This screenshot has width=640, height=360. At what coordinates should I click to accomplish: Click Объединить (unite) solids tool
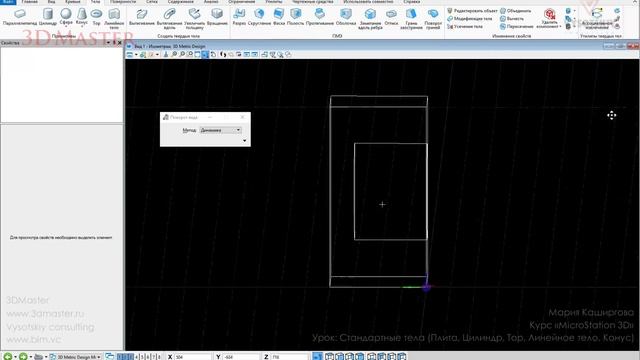[x=516, y=11]
